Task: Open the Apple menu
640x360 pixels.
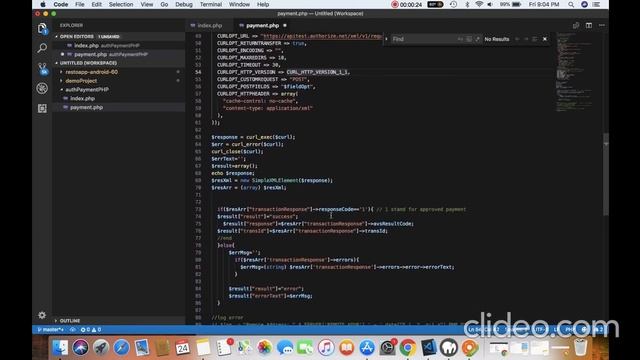Action: pyautogui.click(x=42, y=4)
